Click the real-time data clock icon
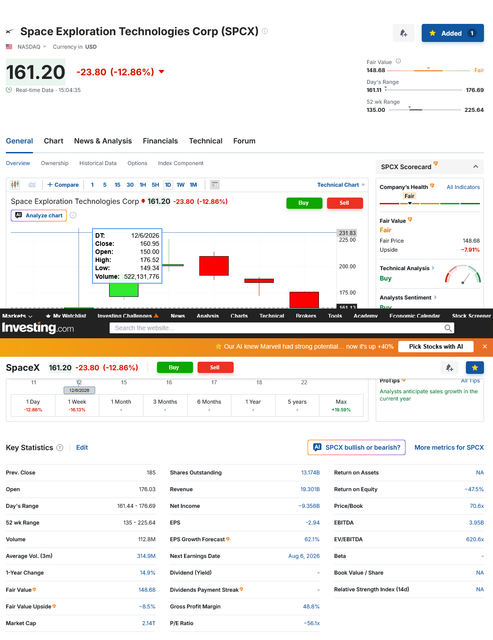 pyautogui.click(x=9, y=90)
